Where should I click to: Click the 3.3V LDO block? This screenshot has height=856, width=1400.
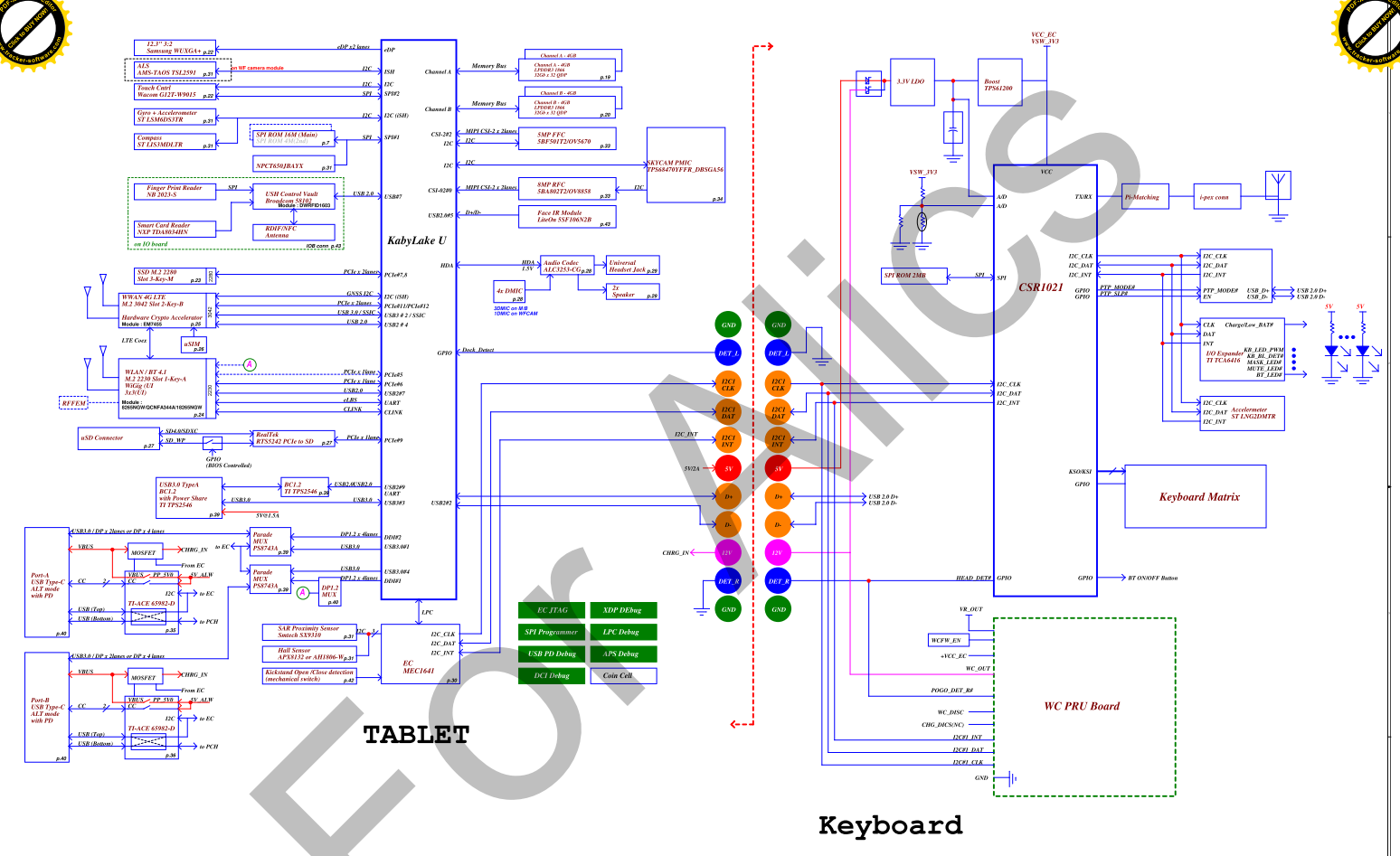(x=913, y=82)
